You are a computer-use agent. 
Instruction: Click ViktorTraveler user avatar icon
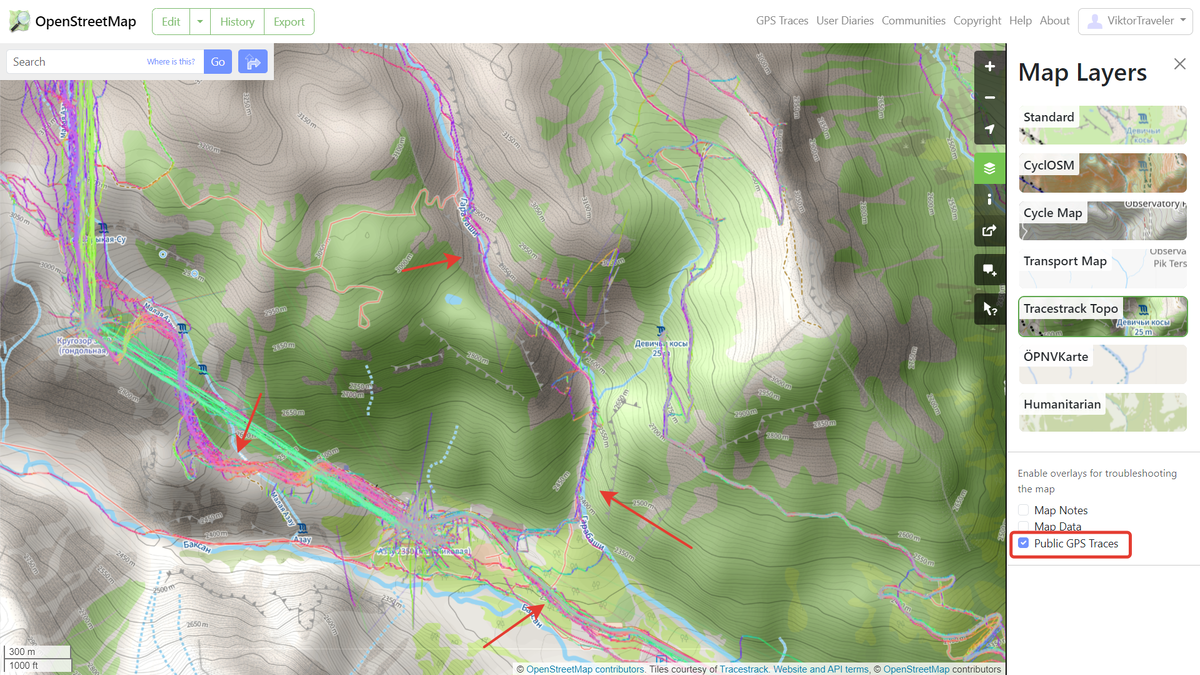tap(1095, 21)
